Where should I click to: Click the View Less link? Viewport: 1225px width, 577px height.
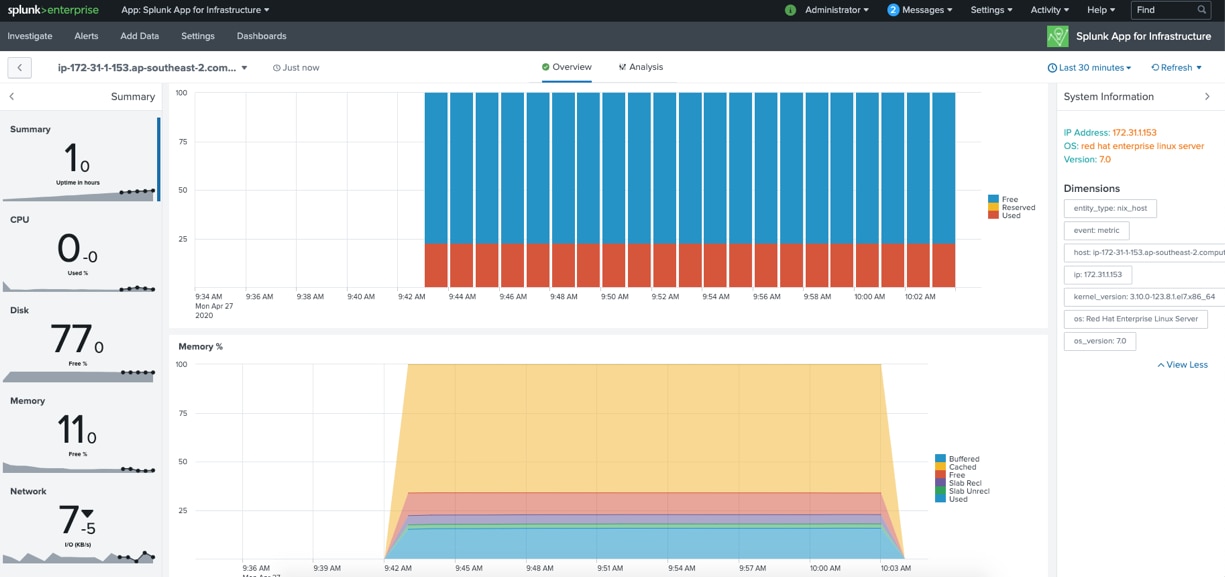point(1182,365)
